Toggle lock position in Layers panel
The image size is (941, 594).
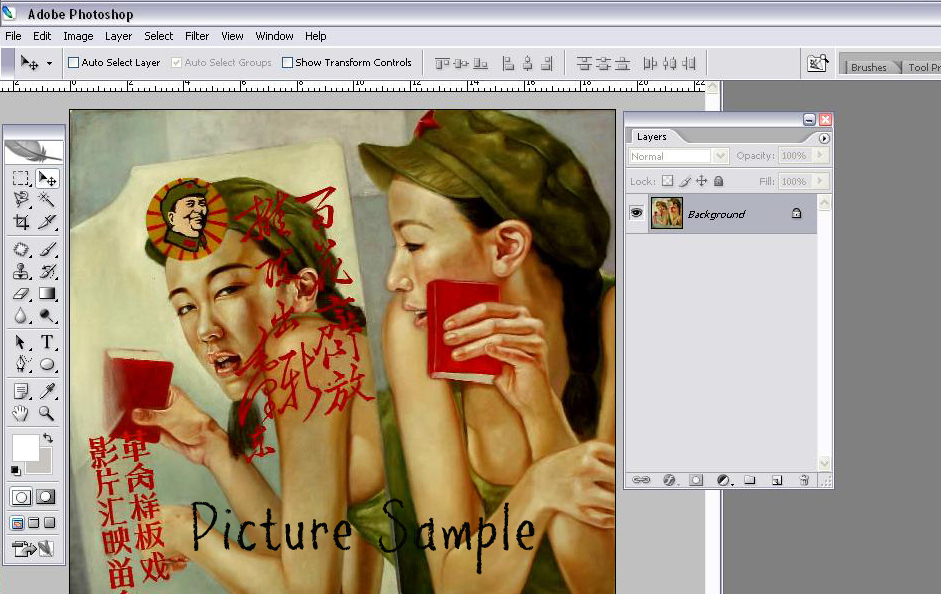(702, 181)
